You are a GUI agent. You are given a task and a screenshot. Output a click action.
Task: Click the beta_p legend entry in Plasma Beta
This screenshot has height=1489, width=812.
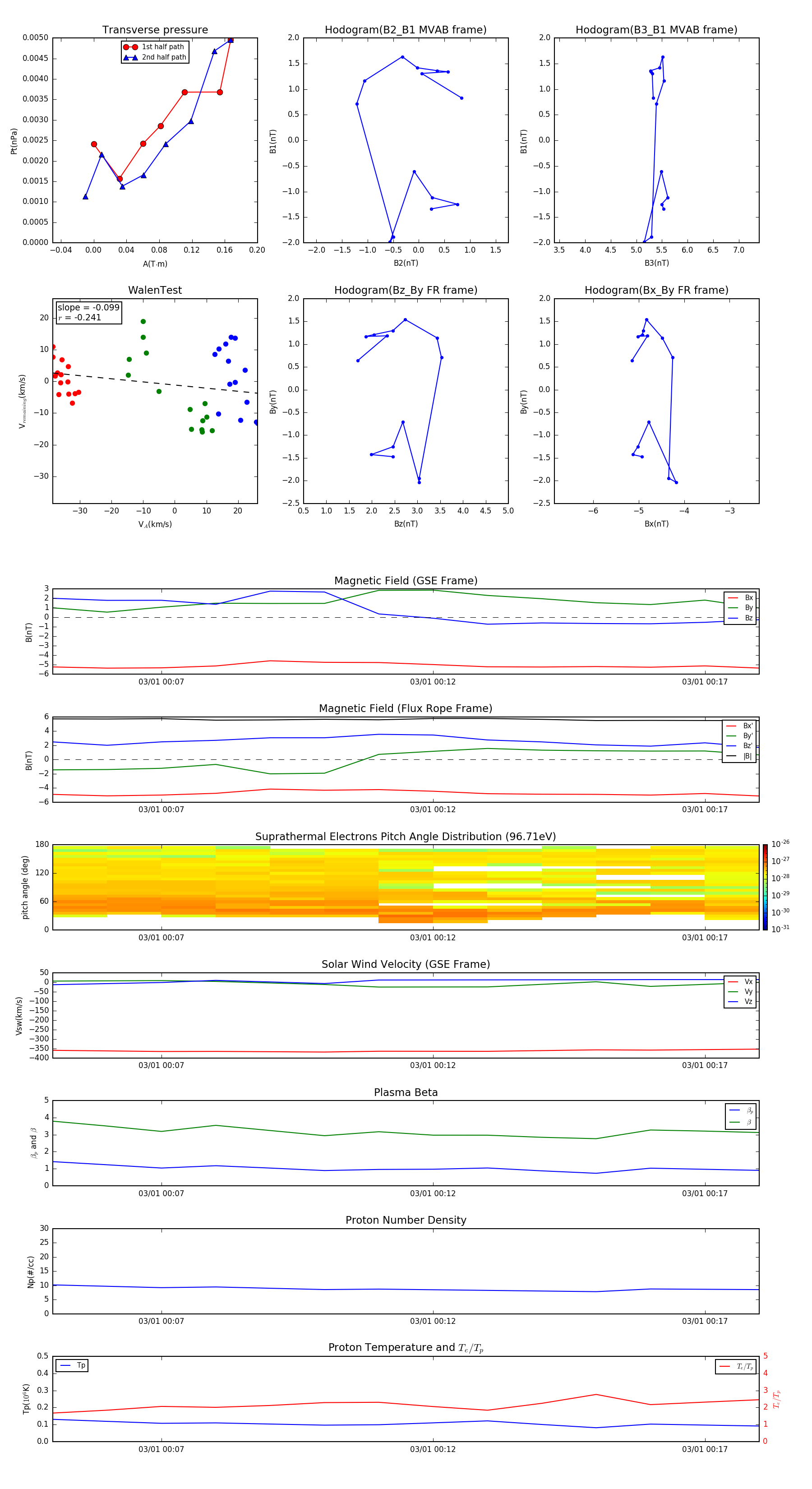point(741,1110)
